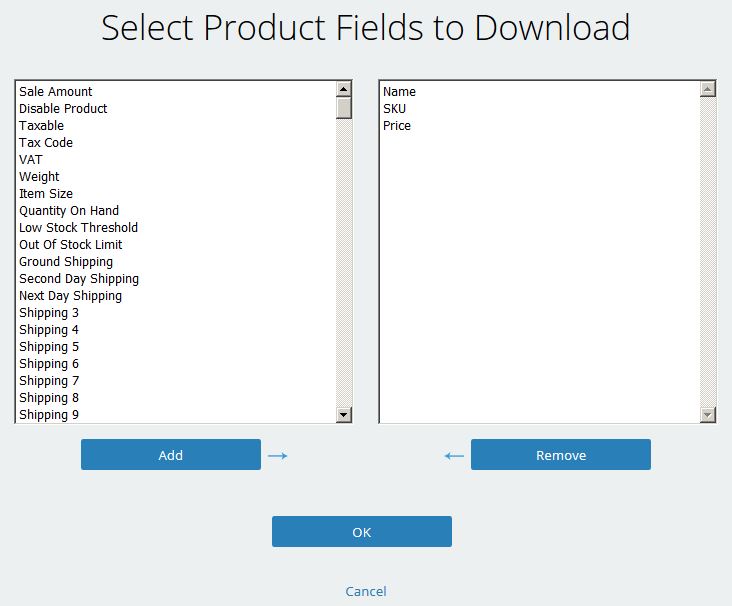
Task: Choose Tax Code from the left list
Action: [x=176, y=142]
